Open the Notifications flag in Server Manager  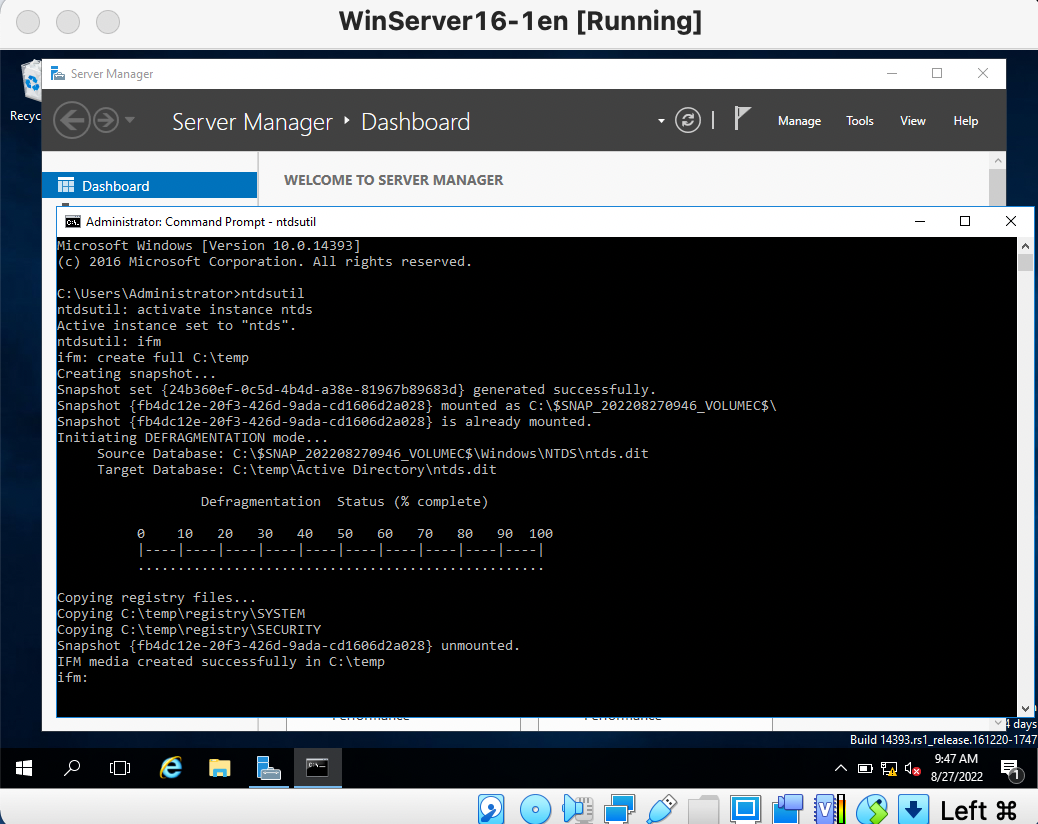coord(742,120)
